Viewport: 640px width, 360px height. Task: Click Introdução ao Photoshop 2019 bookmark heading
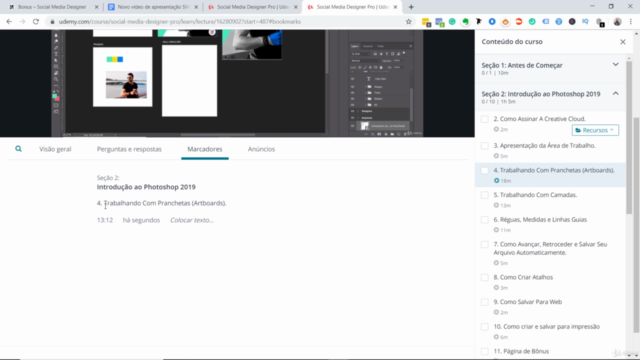[146, 187]
